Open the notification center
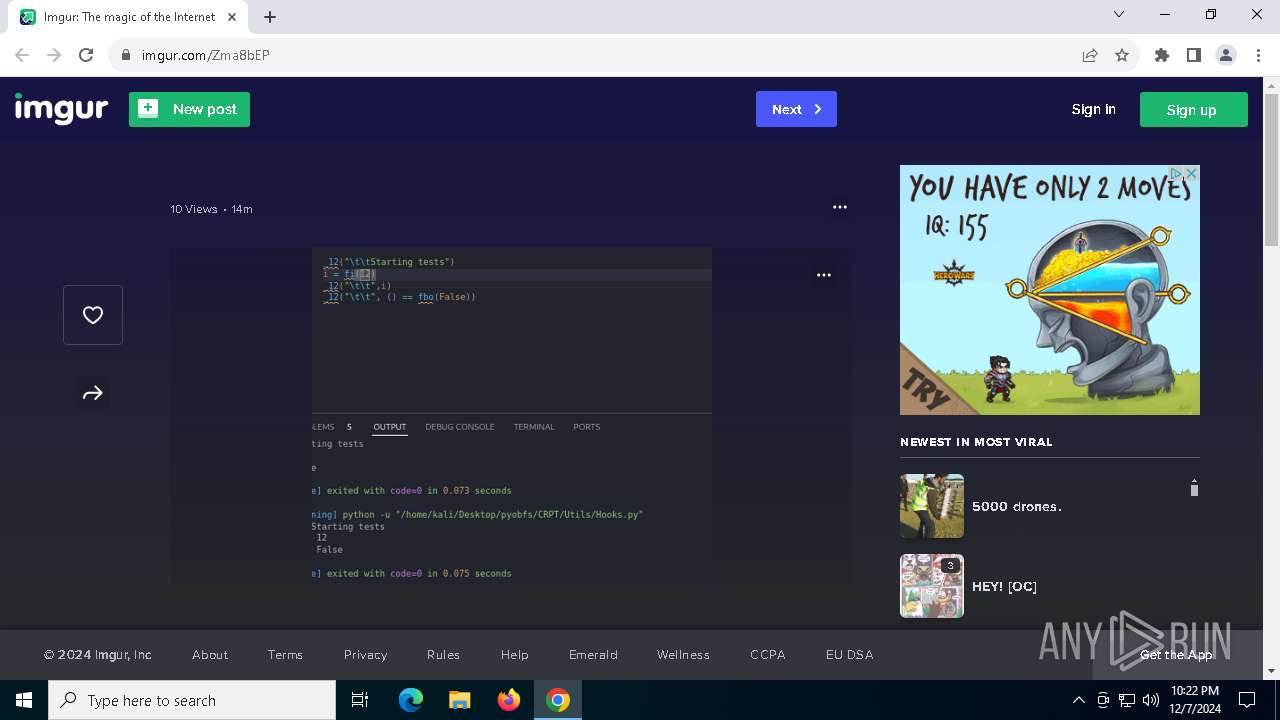1280x720 pixels. pyautogui.click(x=1247, y=700)
